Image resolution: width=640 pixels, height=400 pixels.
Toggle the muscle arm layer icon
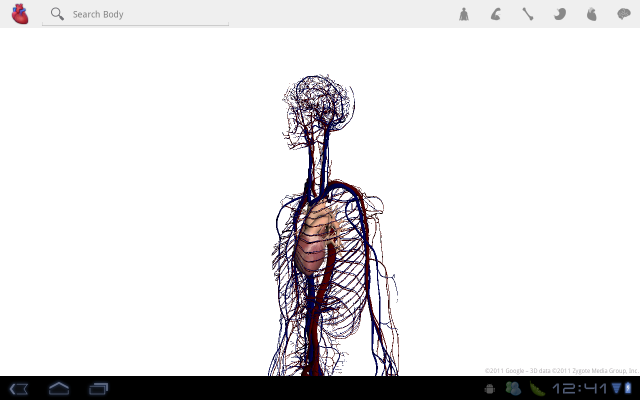[x=496, y=14]
